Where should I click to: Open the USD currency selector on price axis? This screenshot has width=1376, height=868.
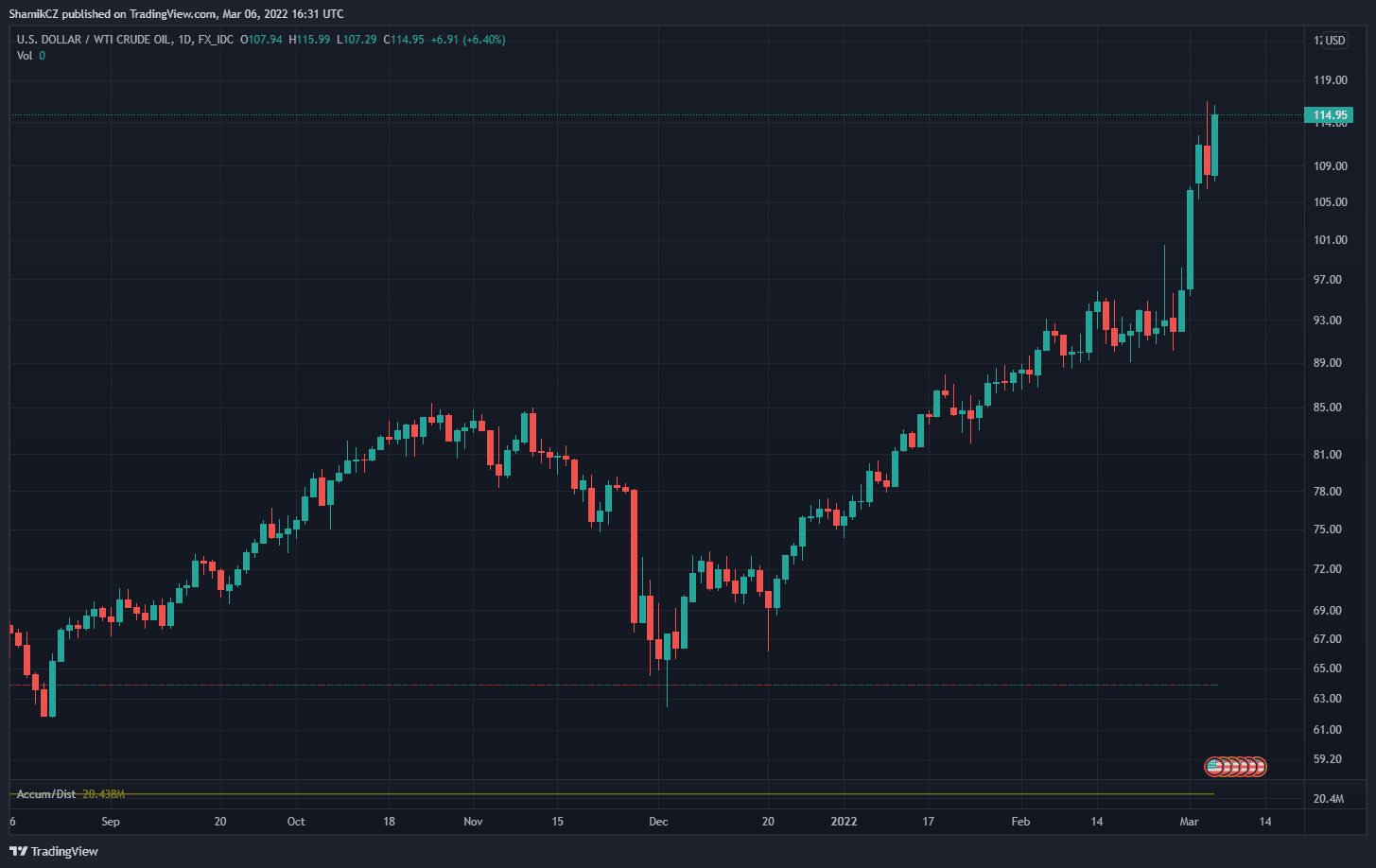tap(1334, 41)
